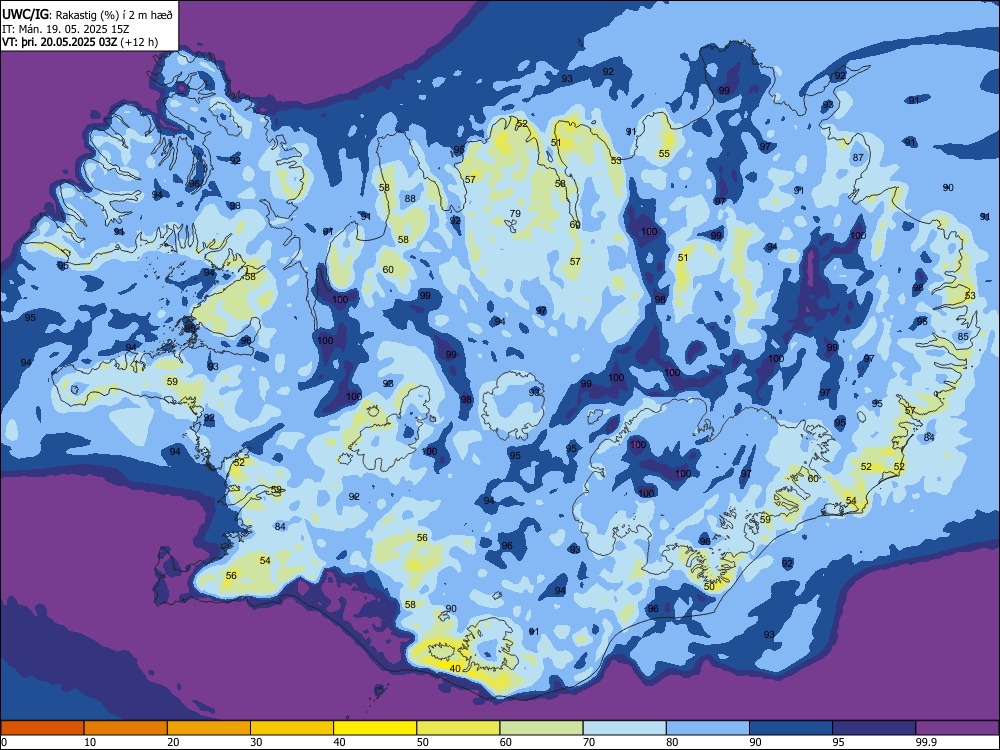Click the 'IT: Mán. 19. 05. 2025 15Z' line
Image resolution: width=1000 pixels, height=750 pixels.
tap(66, 29)
